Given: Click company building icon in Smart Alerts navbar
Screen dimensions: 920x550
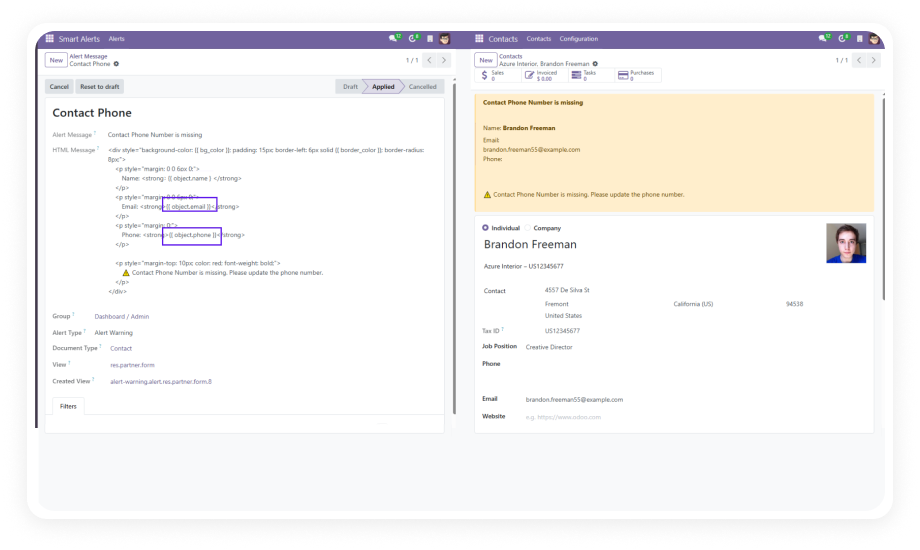Looking at the screenshot, I should tap(430, 39).
